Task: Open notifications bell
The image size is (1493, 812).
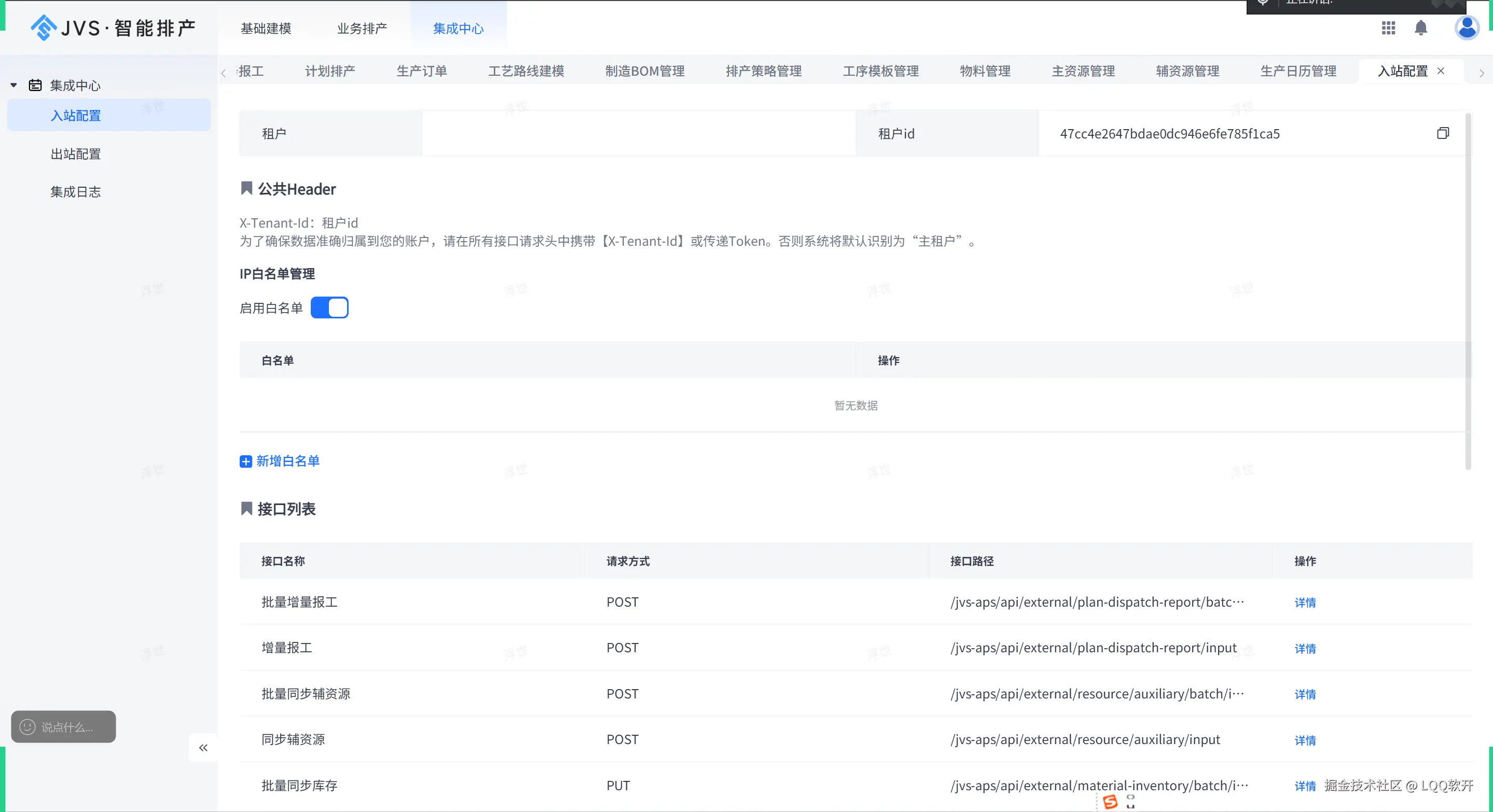Action: pos(1420,28)
